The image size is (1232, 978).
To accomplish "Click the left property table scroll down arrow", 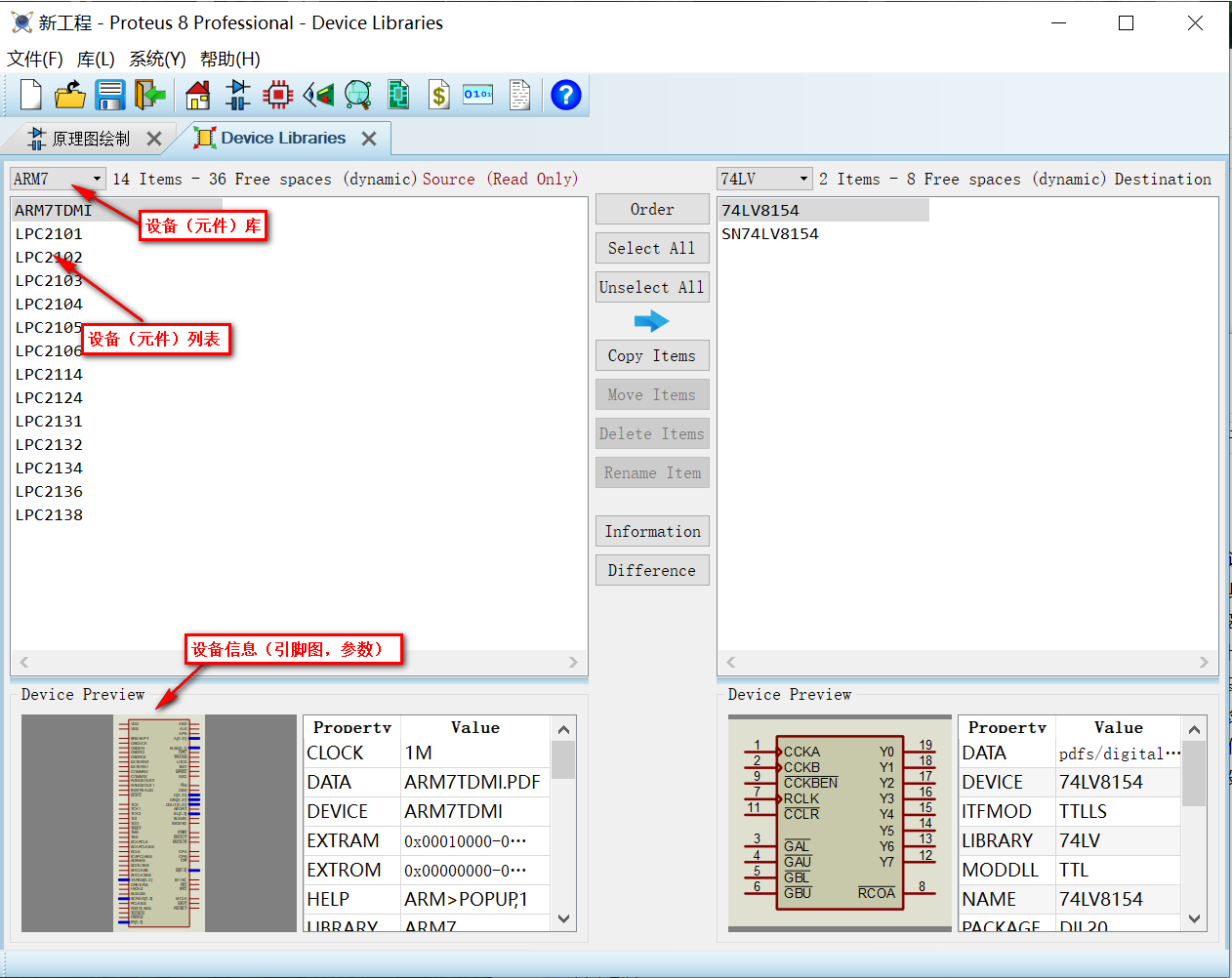I will [563, 918].
